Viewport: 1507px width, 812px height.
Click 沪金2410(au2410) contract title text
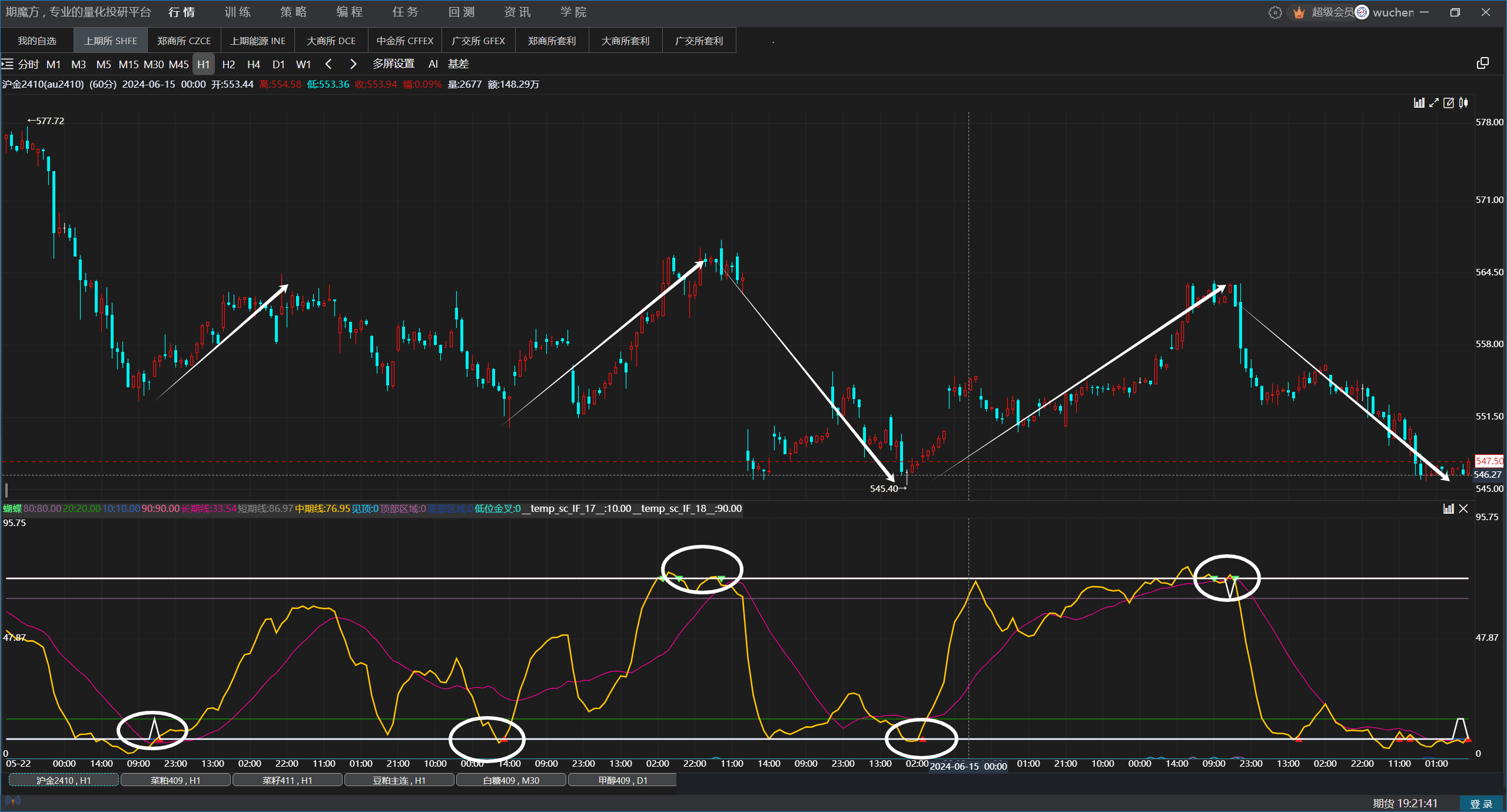(43, 84)
